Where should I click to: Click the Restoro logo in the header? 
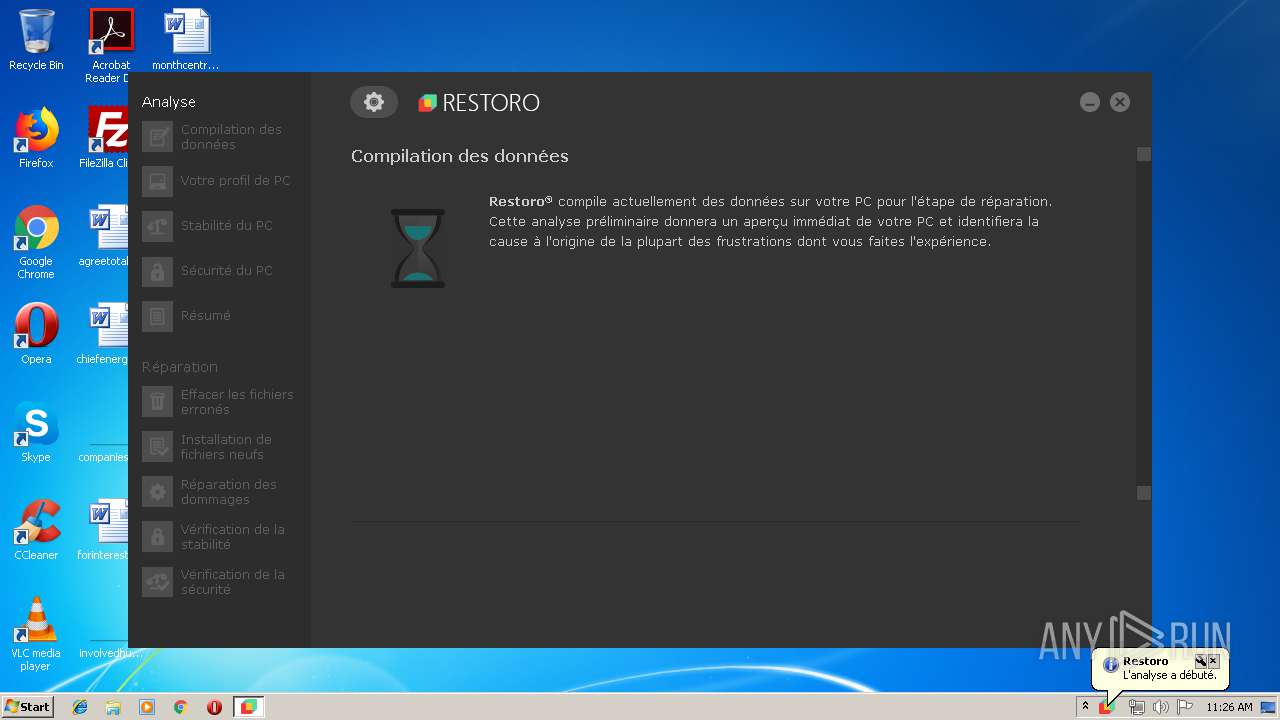click(x=479, y=103)
